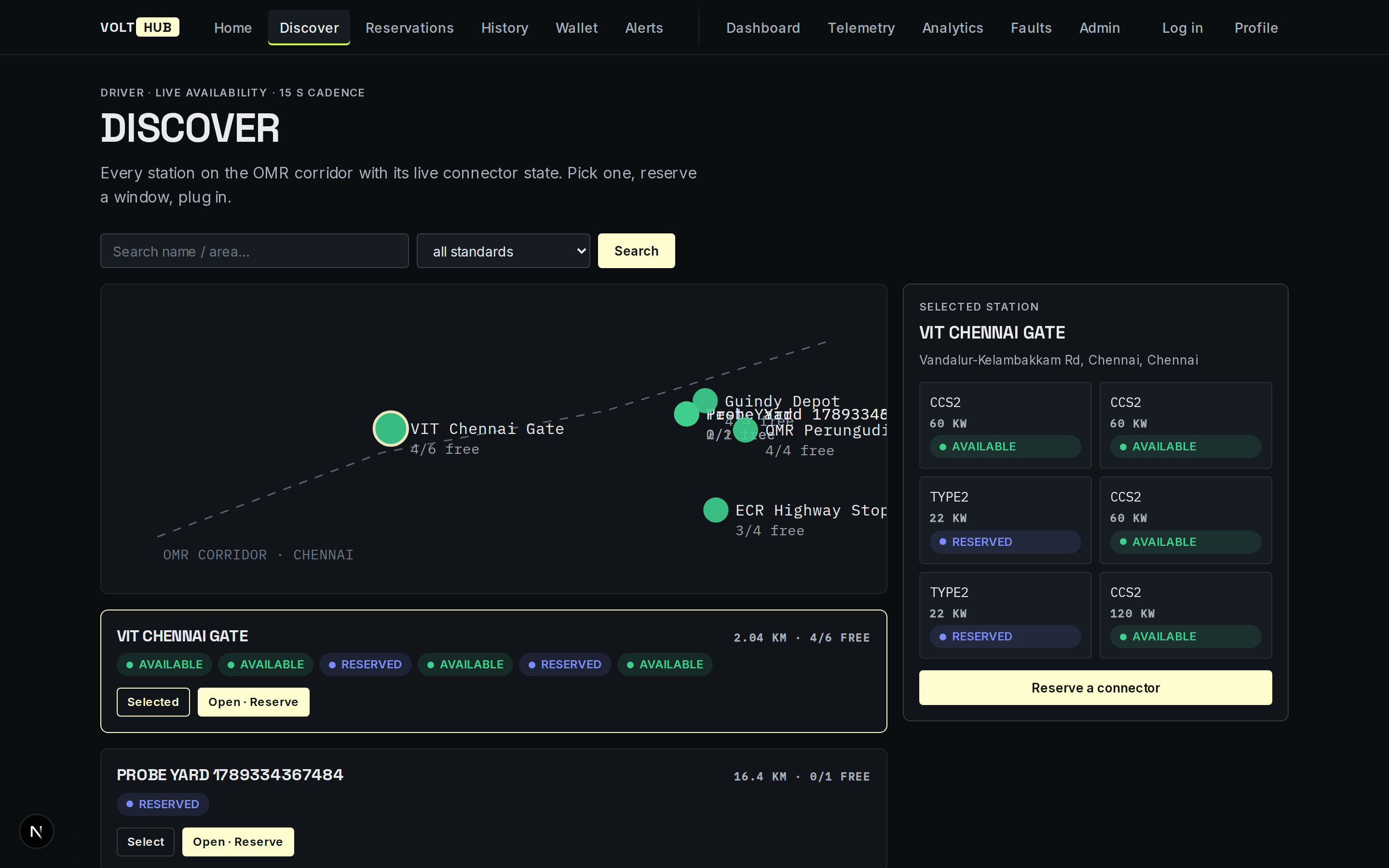Click Selected button on VIT Chennai Gate card
This screenshot has height=868, width=1389.
pos(153,702)
